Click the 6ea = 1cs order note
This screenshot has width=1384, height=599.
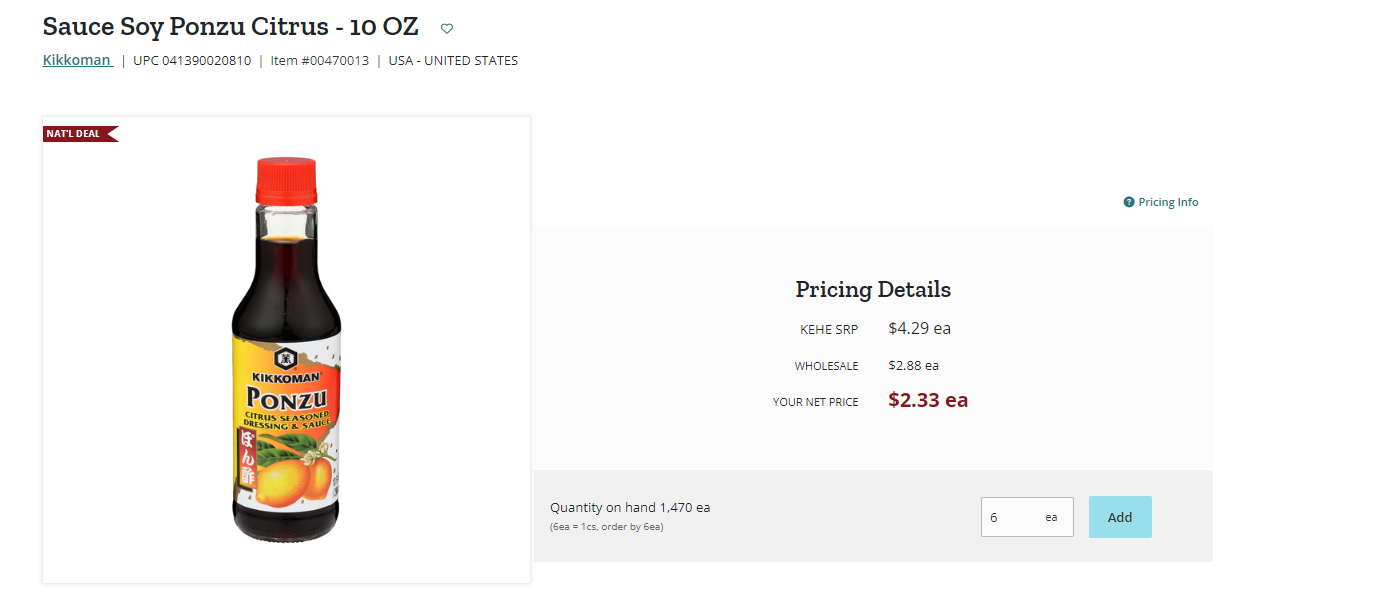click(x=606, y=526)
